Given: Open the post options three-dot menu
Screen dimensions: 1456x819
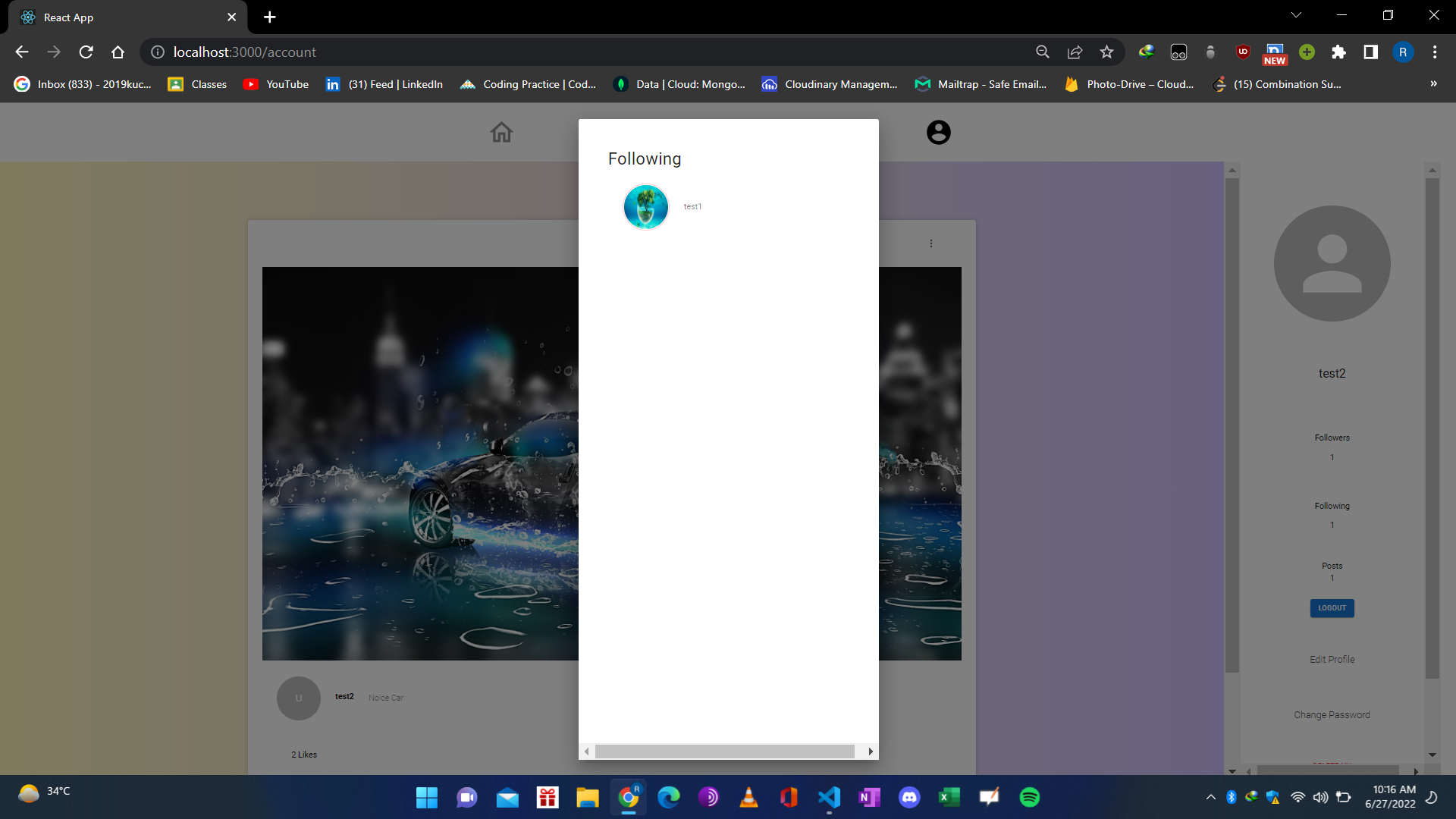Looking at the screenshot, I should click(931, 243).
